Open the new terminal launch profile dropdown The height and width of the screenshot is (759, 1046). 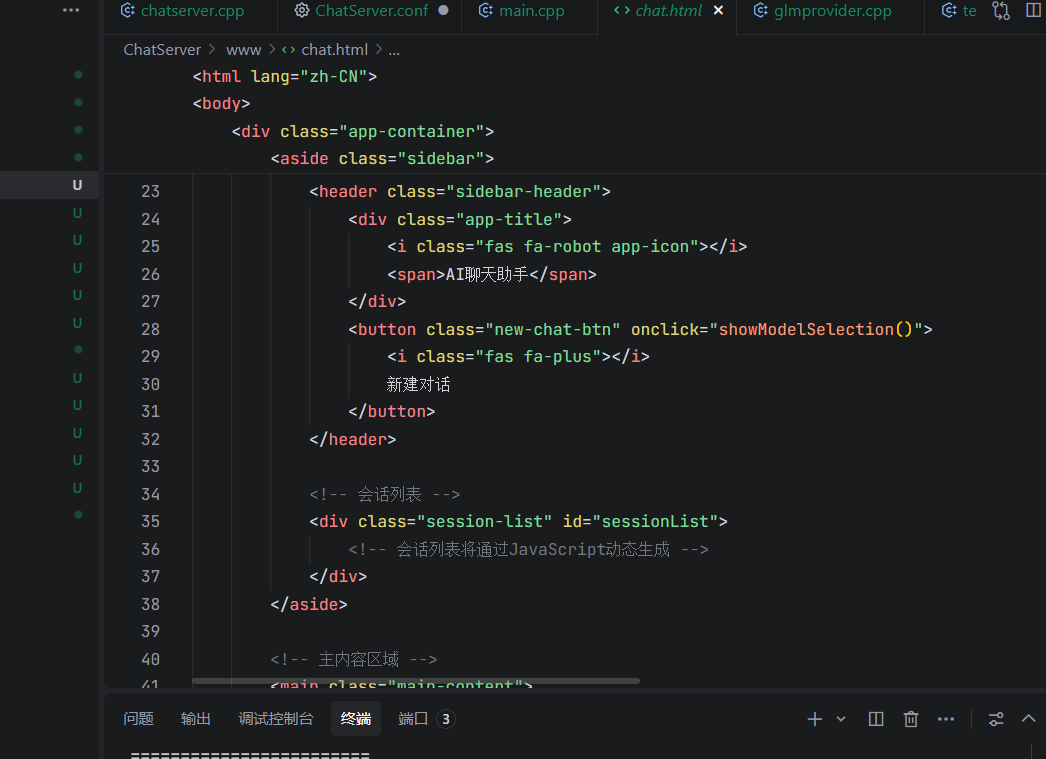[x=841, y=719]
